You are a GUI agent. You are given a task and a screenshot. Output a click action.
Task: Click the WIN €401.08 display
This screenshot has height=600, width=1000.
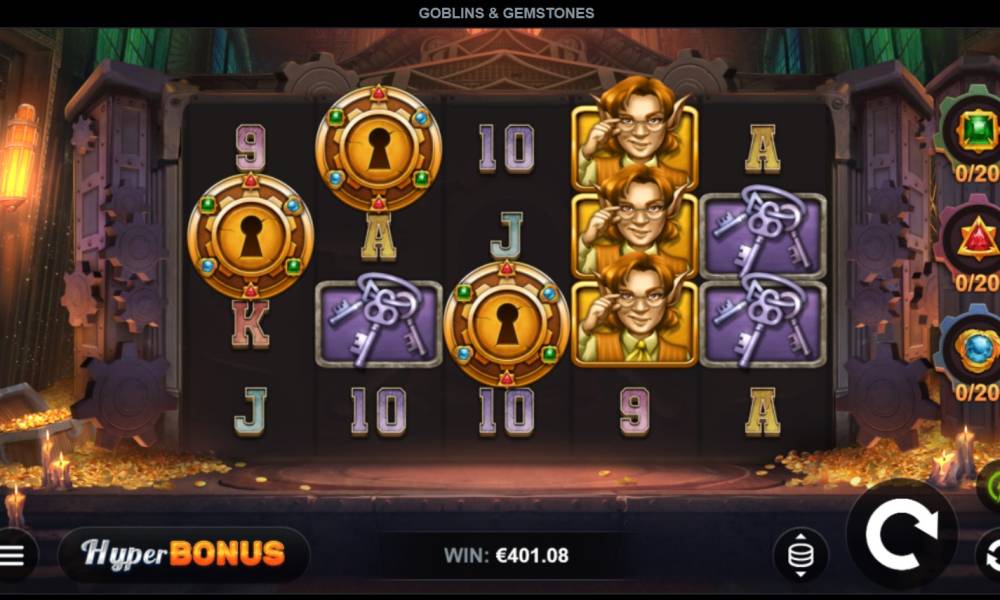point(506,555)
